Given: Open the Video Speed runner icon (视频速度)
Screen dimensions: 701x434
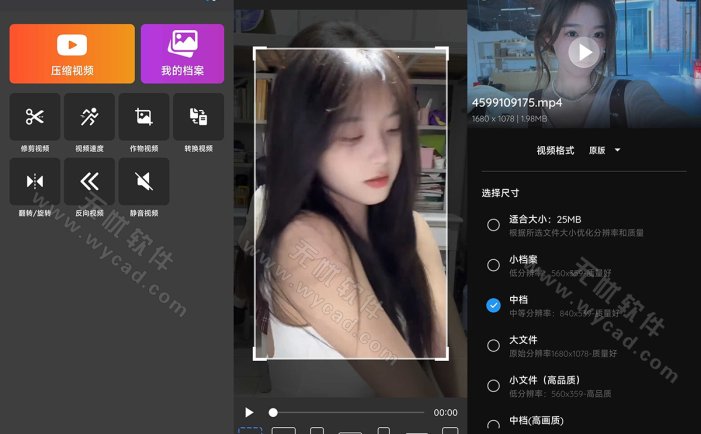Looking at the screenshot, I should (x=89, y=117).
